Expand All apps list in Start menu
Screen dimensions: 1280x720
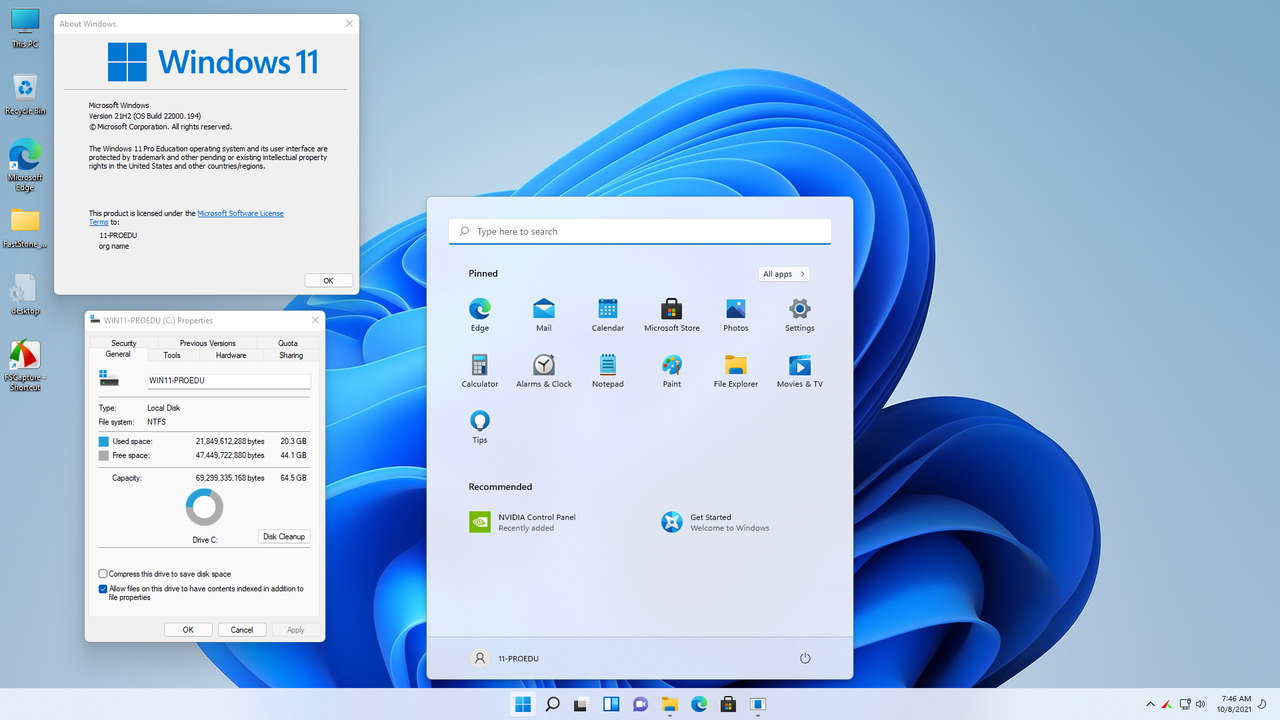click(x=783, y=274)
